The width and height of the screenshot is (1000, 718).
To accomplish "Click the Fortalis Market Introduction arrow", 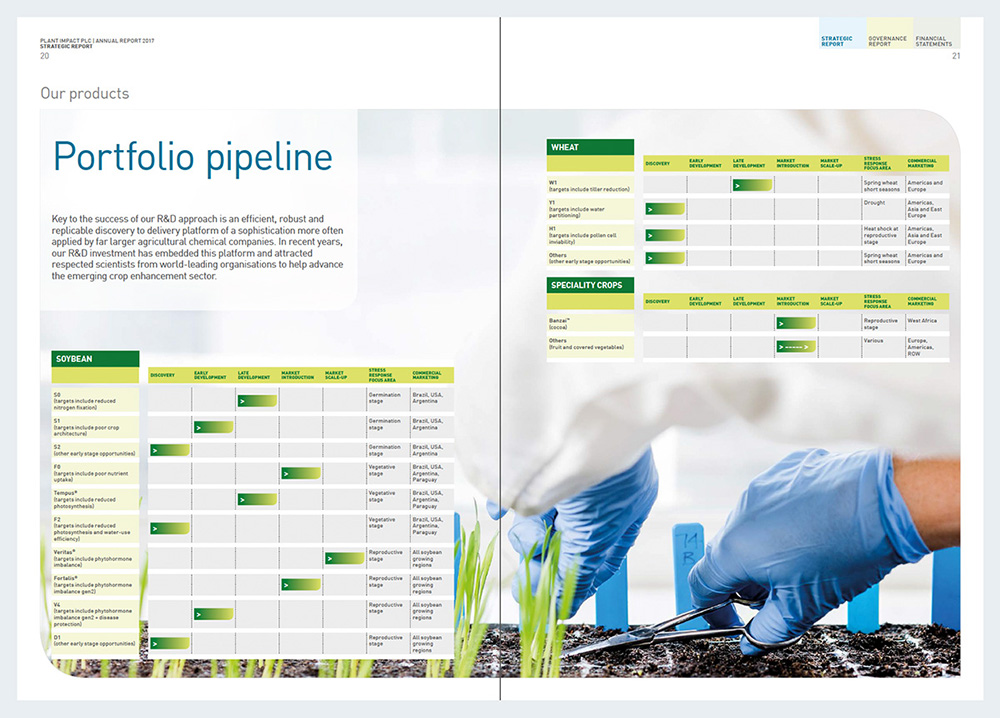I will pyautogui.click(x=301, y=583).
